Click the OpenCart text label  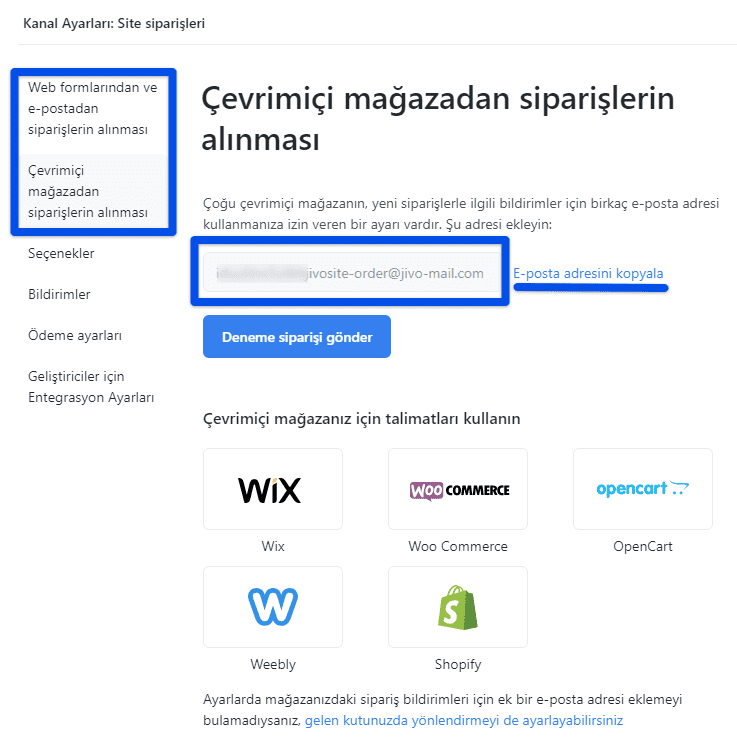(643, 546)
